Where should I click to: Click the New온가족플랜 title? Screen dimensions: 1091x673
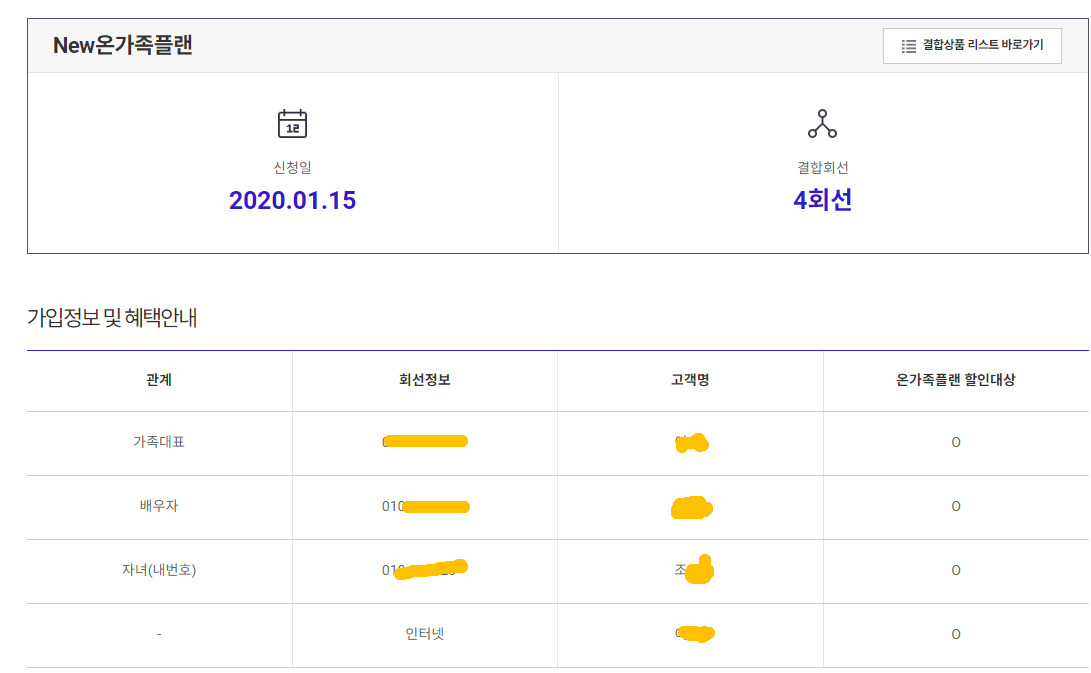[x=123, y=45]
